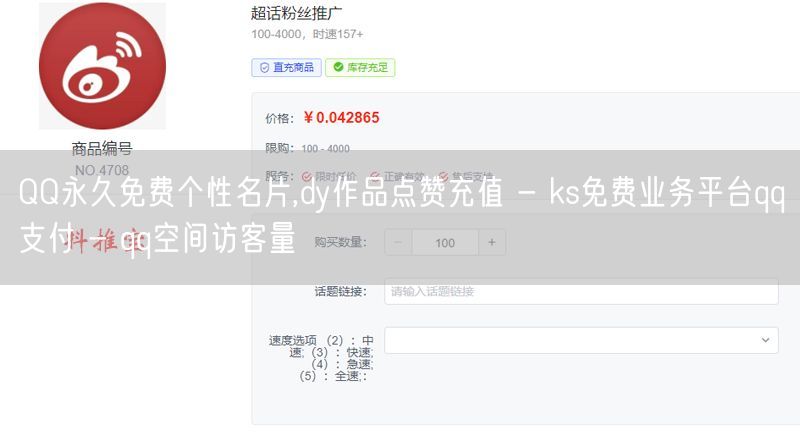Click the 售后支持 service check icon
800x436 pixels.
coord(443,176)
